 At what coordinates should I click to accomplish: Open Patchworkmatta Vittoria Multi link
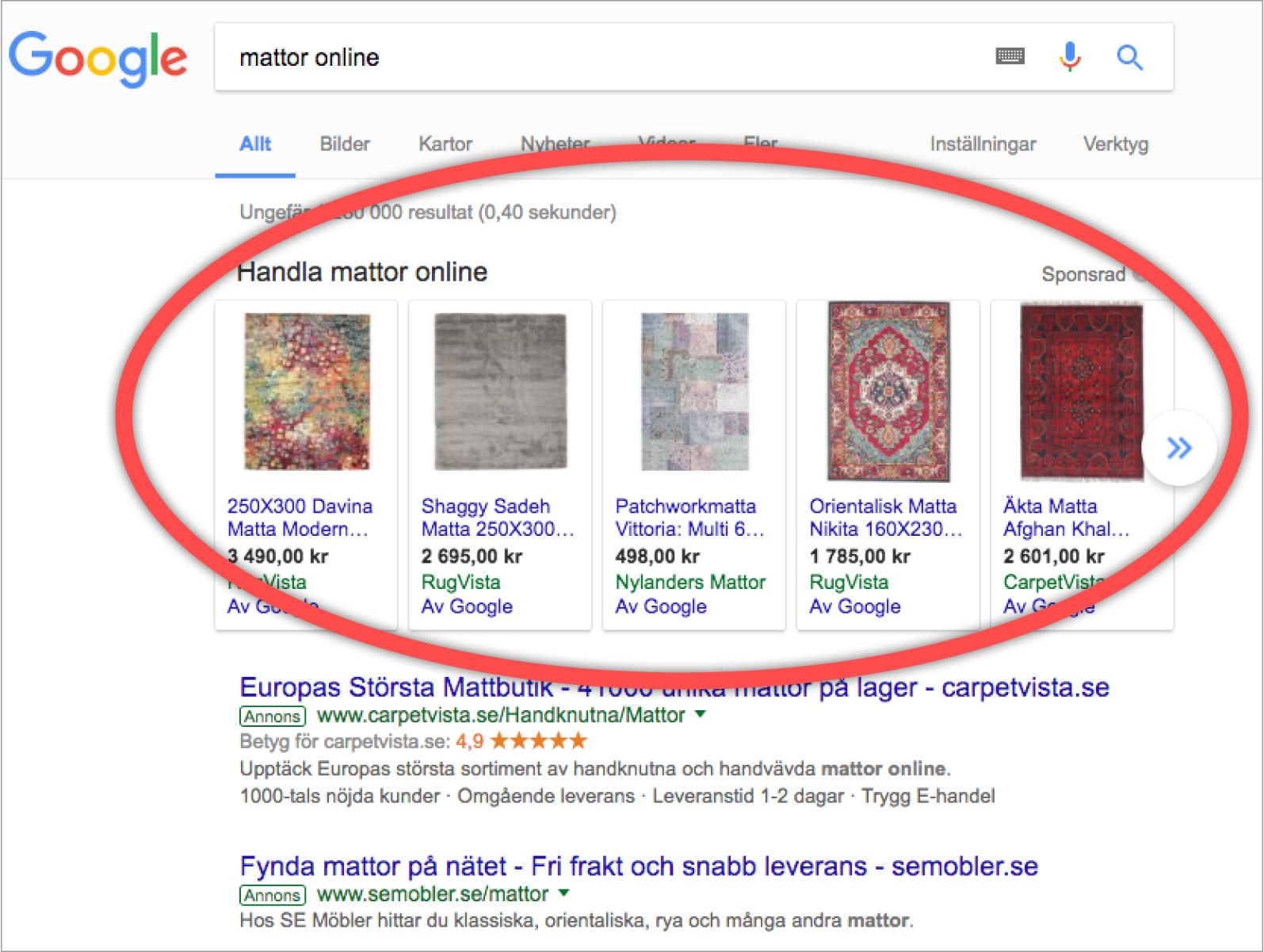coord(689,518)
